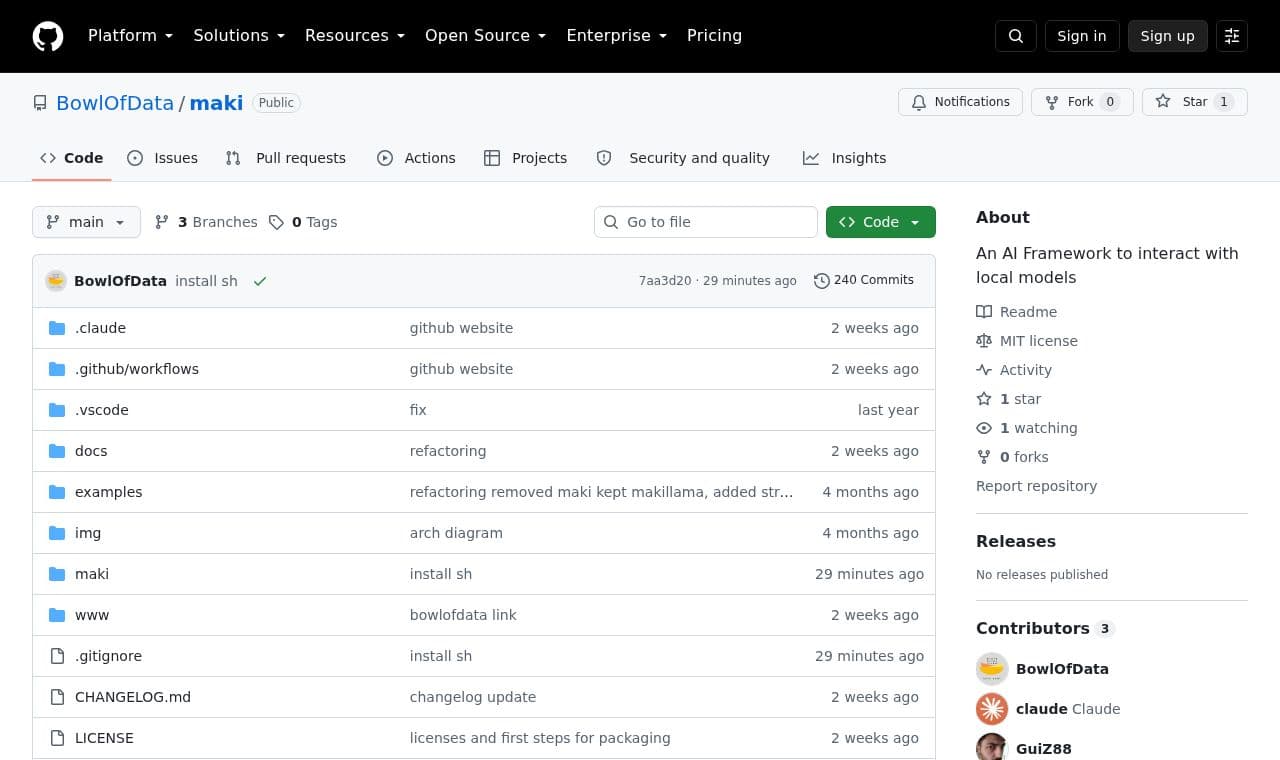This screenshot has height=760, width=1280.
Task: Fork the repository
Action: [1082, 102]
